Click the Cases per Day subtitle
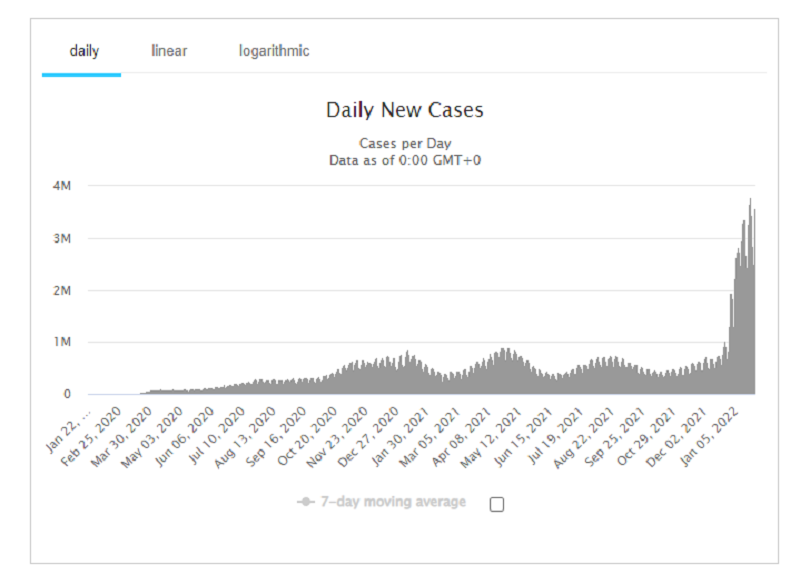 405,143
